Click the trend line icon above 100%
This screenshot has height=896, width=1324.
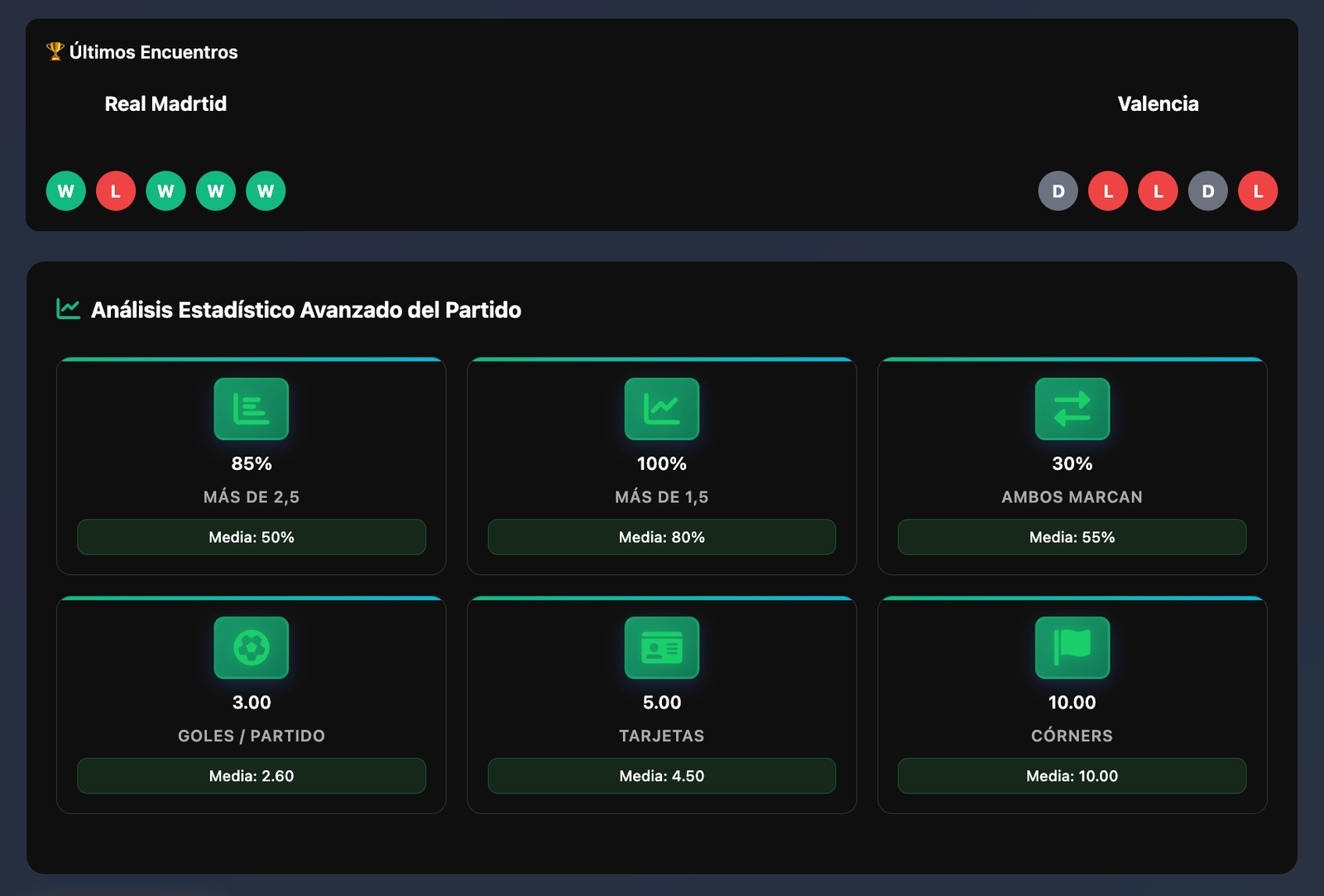tap(661, 409)
